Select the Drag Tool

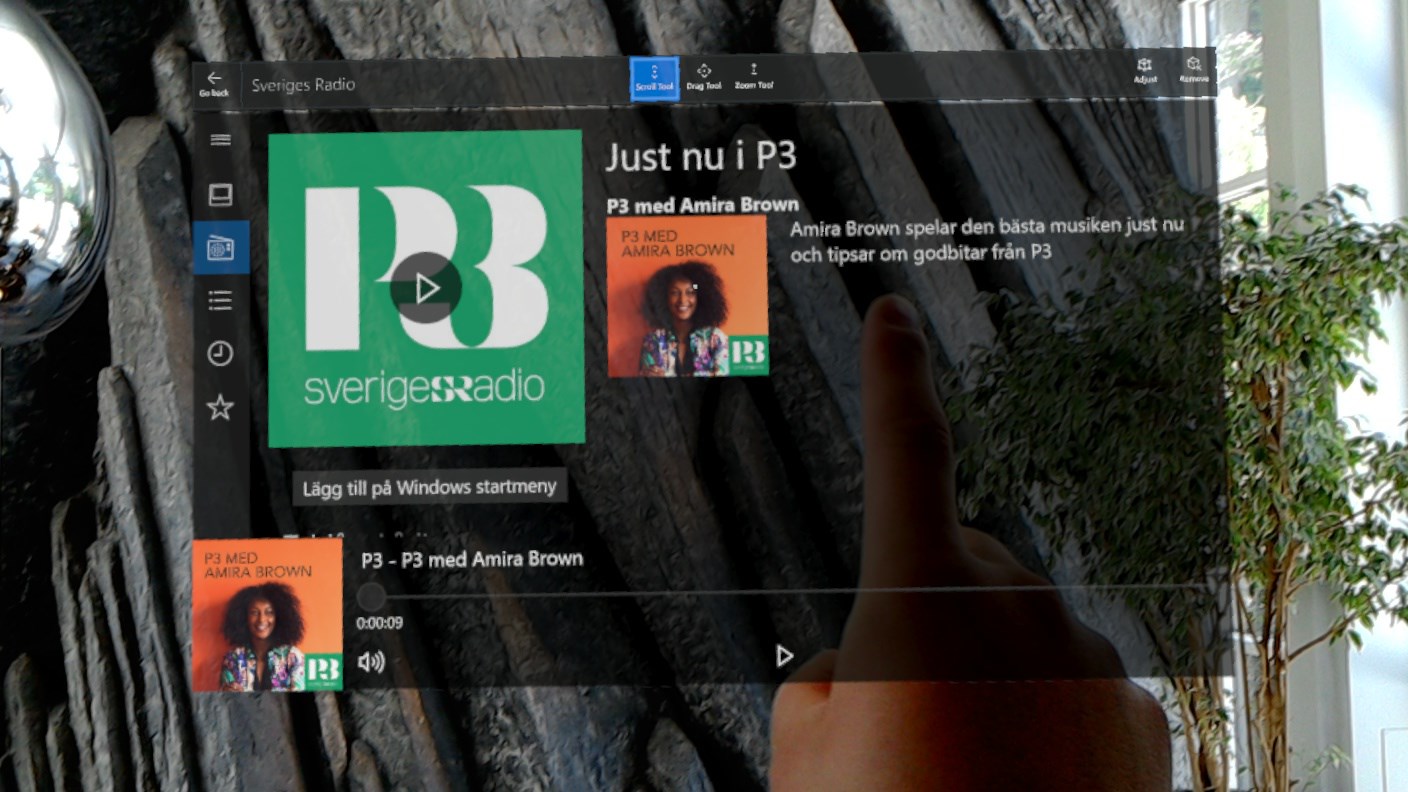point(703,78)
